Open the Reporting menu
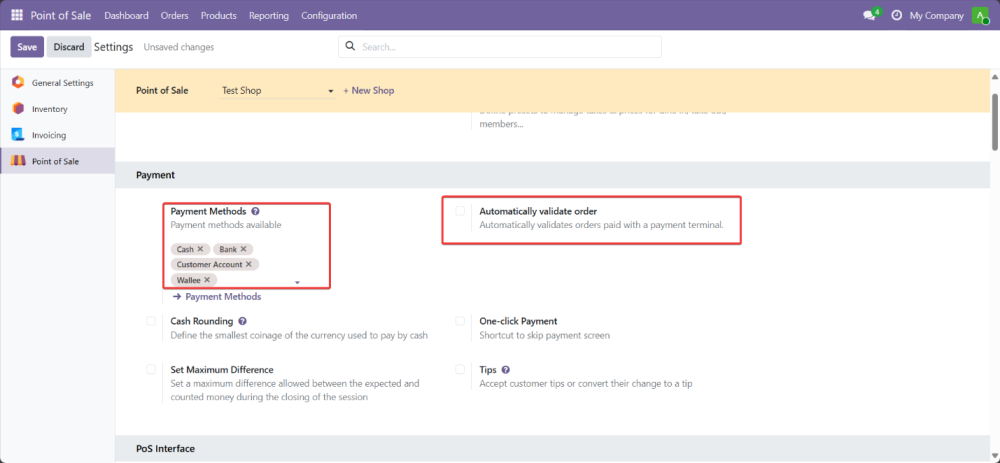Image resolution: width=1000 pixels, height=463 pixels. 269,16
